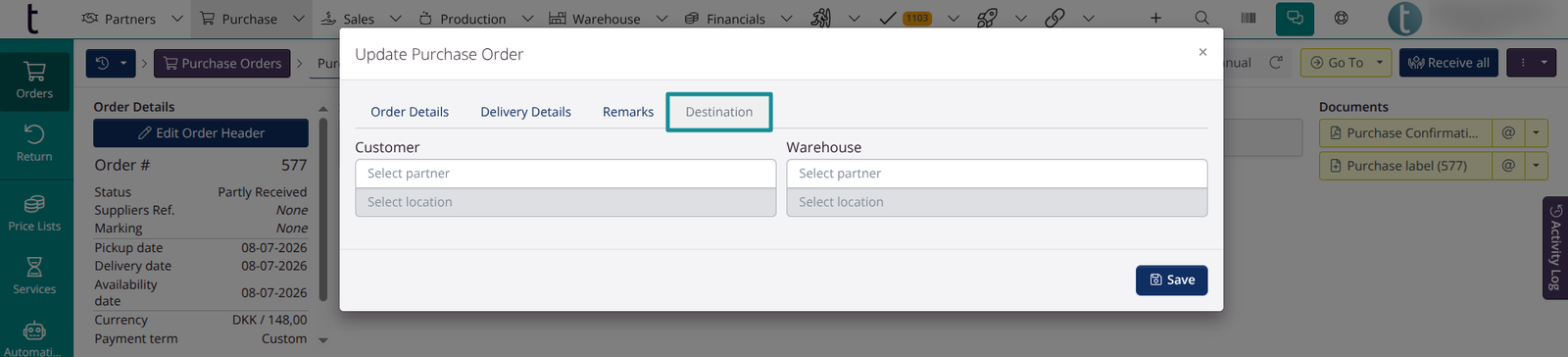1568x357 pixels.
Task: Click the app logo at top left
Action: (32, 19)
